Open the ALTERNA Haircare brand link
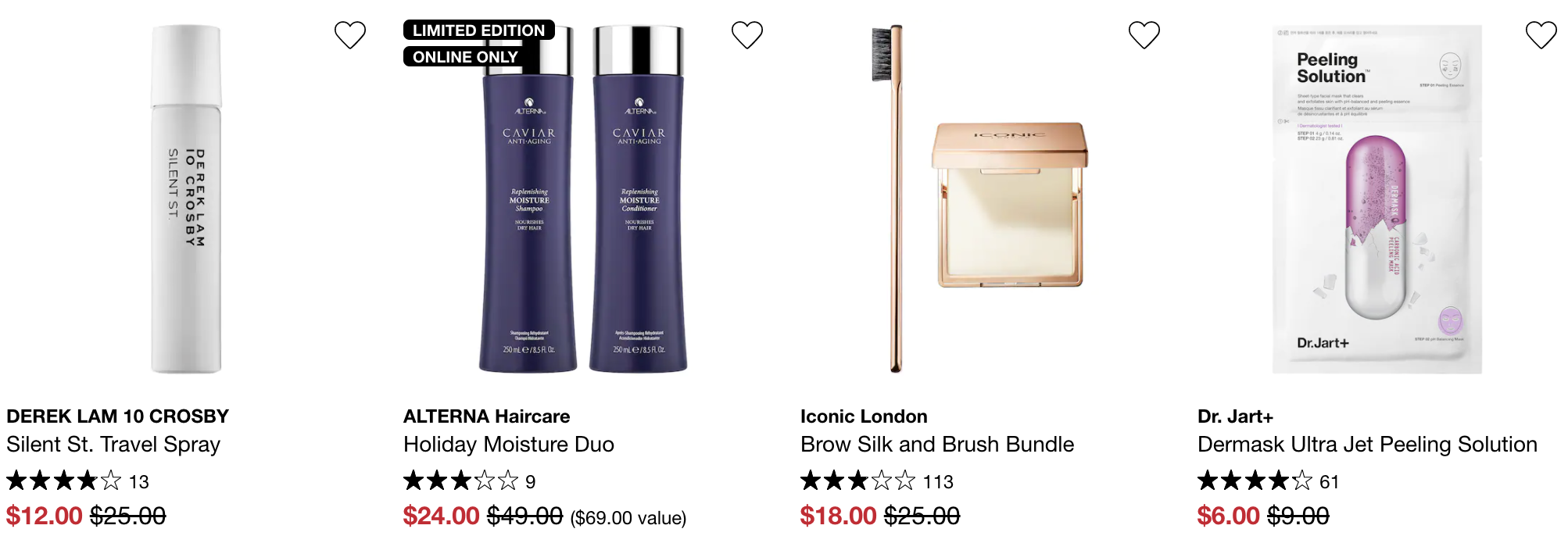The image size is (1568, 536). [486, 416]
